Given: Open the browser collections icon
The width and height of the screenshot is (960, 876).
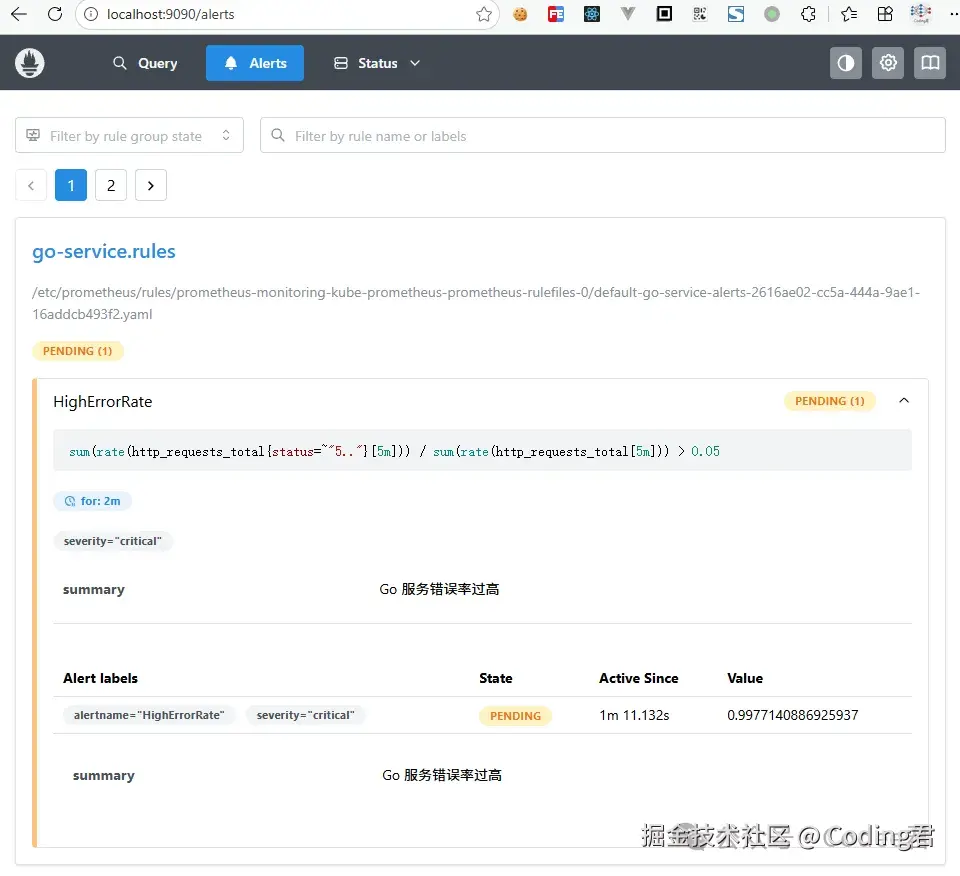Looking at the screenshot, I should (x=885, y=14).
